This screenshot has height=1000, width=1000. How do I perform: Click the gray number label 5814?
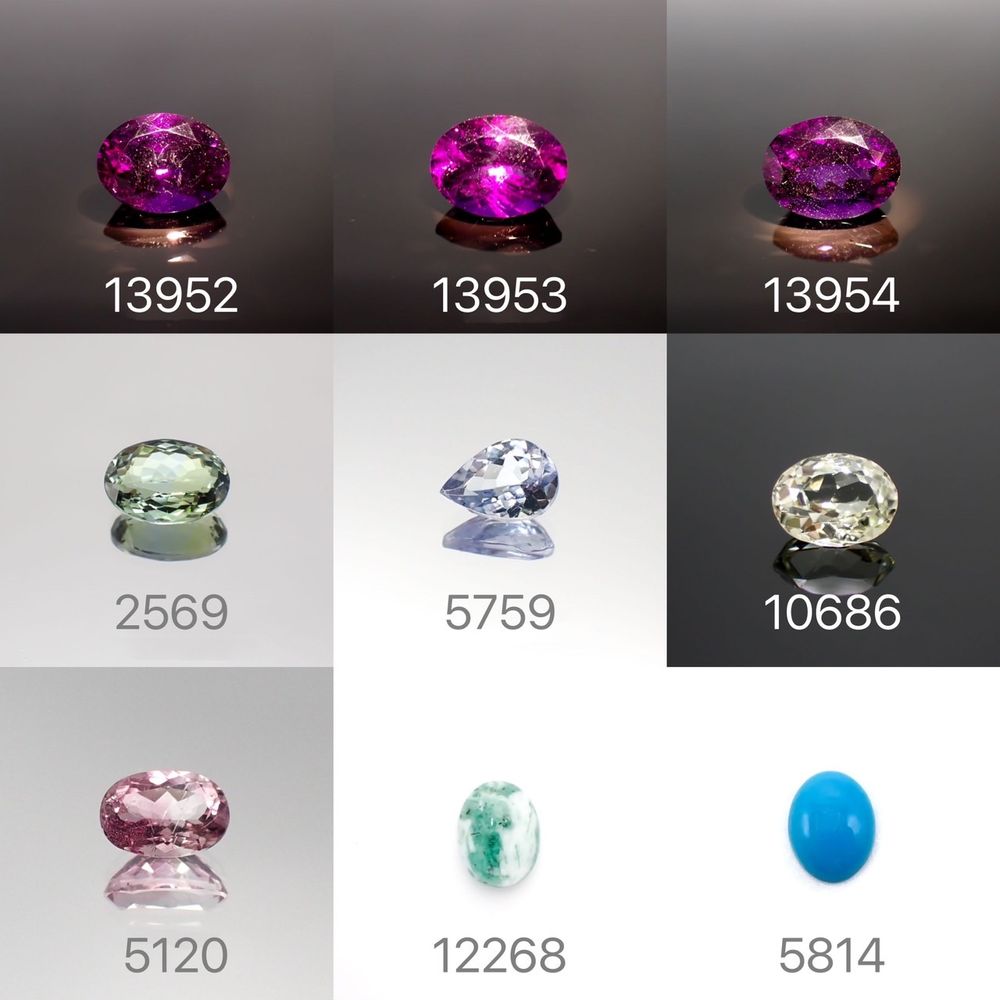832,955
